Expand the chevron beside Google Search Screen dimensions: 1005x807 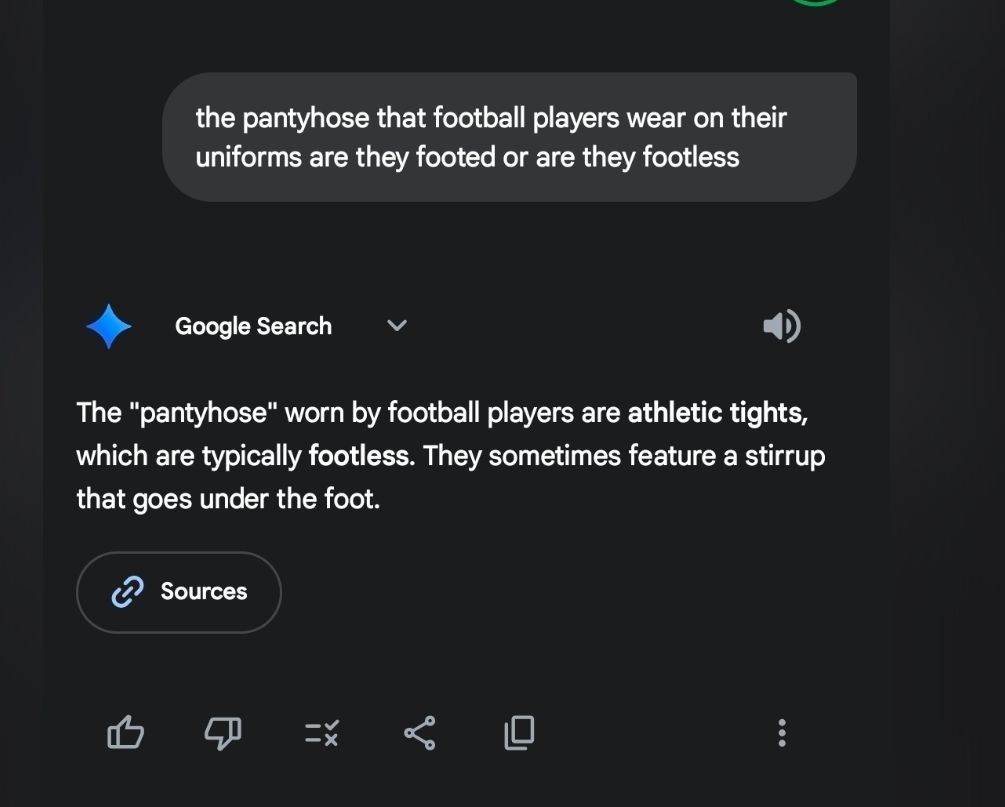click(x=397, y=325)
